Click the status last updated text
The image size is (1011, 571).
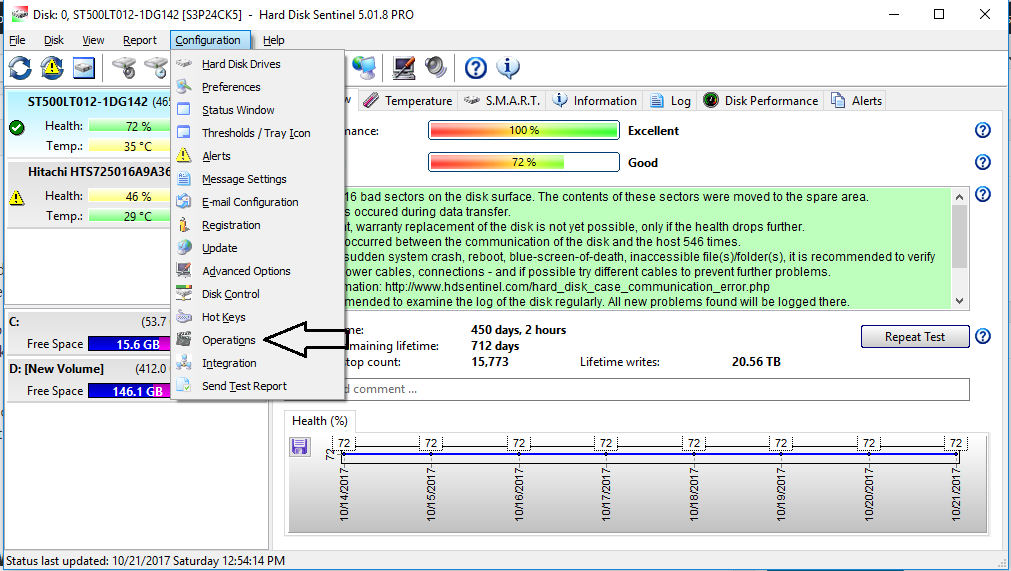[146, 561]
